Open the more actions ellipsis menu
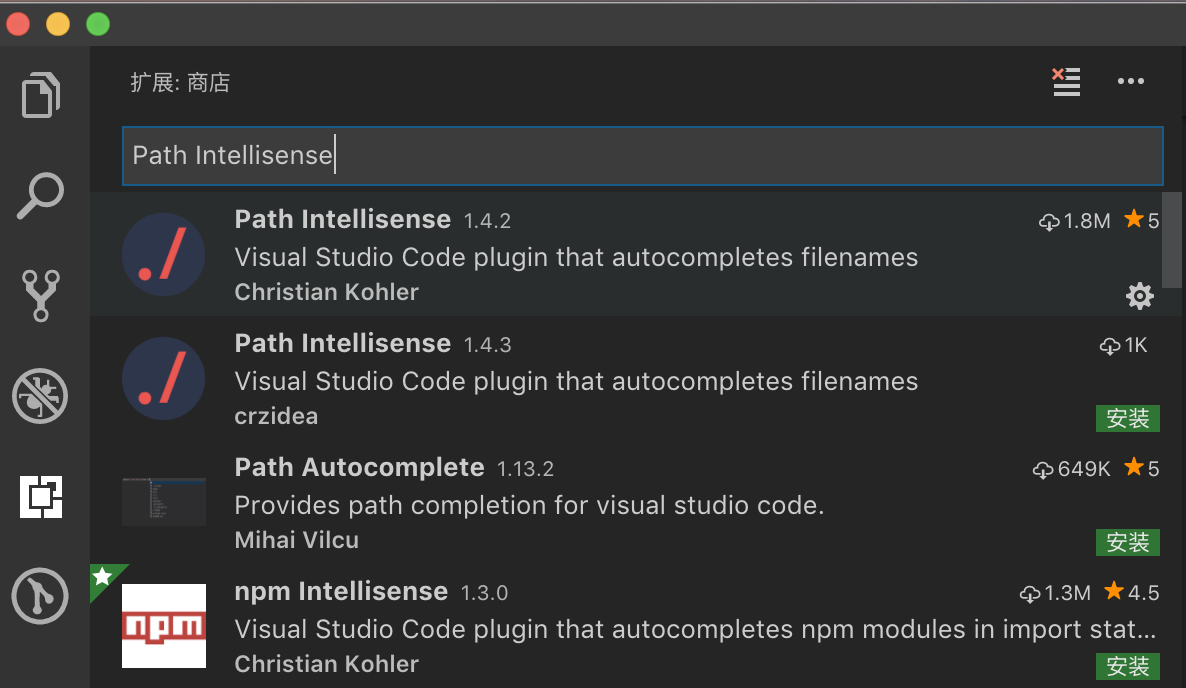Image resolution: width=1186 pixels, height=688 pixels. click(1130, 82)
